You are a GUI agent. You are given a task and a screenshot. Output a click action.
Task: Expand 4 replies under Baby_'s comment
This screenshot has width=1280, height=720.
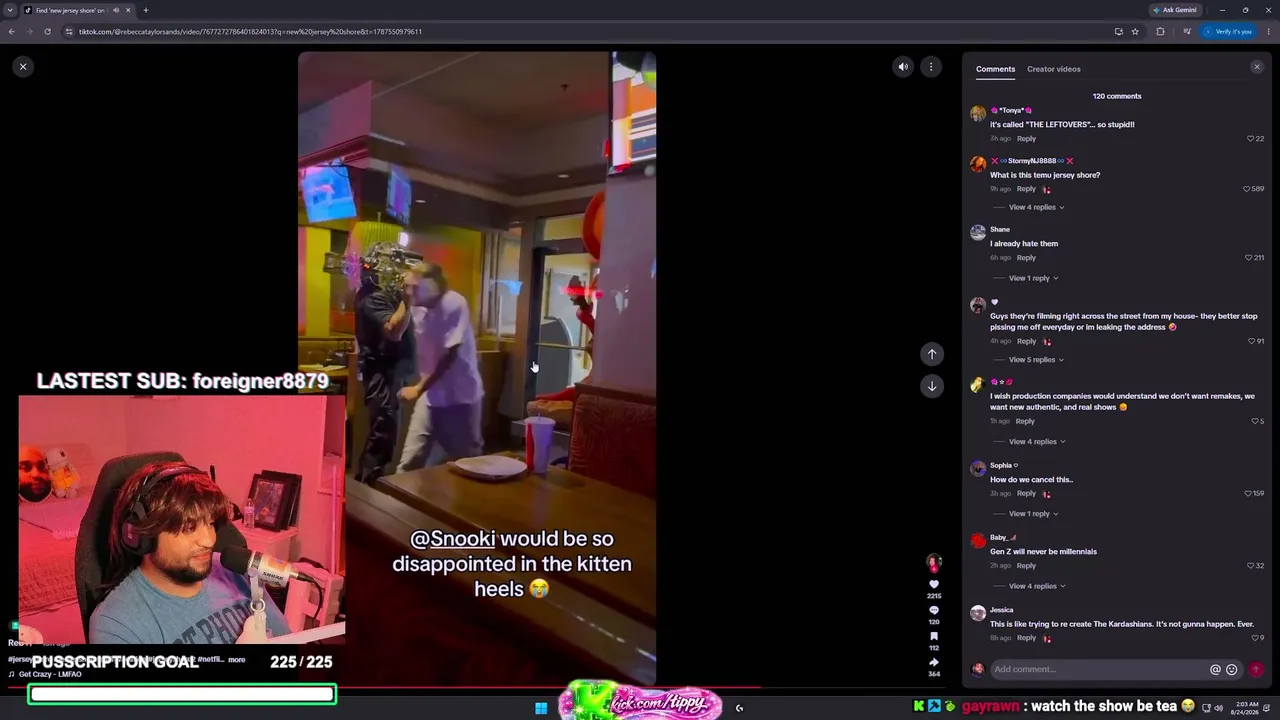click(x=1036, y=586)
